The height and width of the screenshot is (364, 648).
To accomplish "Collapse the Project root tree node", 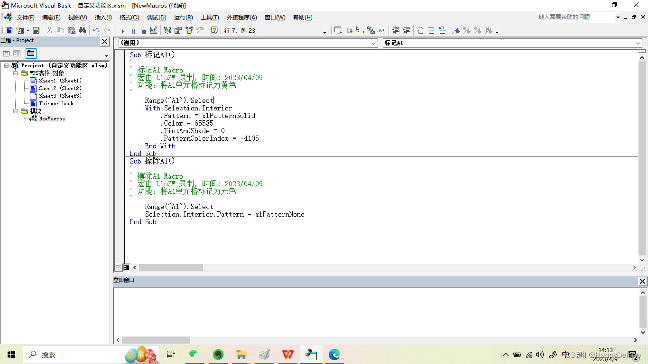I will (7, 65).
